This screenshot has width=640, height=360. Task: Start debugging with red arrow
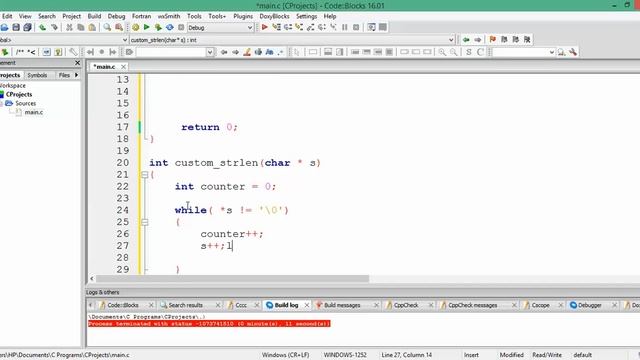pos(264,27)
